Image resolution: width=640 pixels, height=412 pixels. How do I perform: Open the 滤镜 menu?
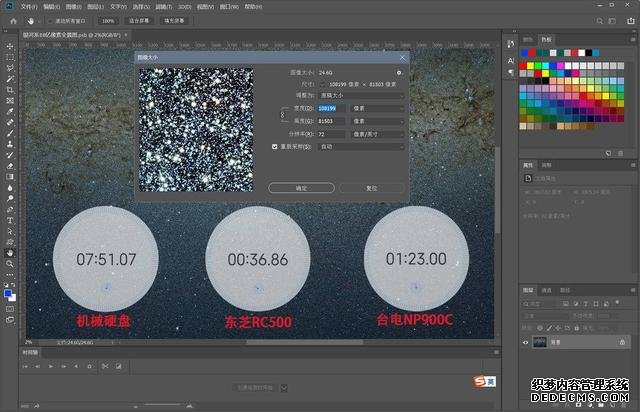coord(163,7)
